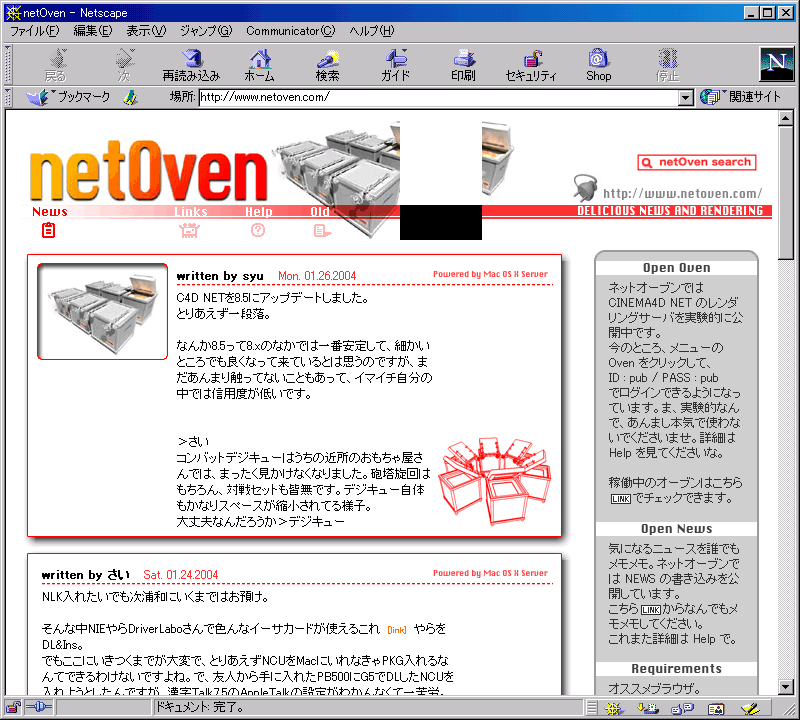Click the Old archive icon
This screenshot has width=800, height=720.
point(321,231)
